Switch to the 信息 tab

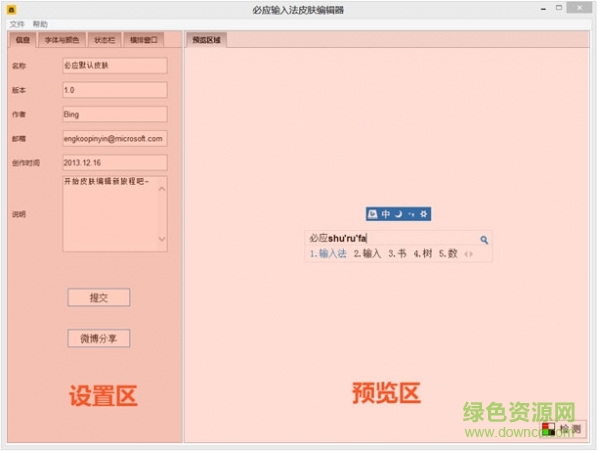click(23, 40)
